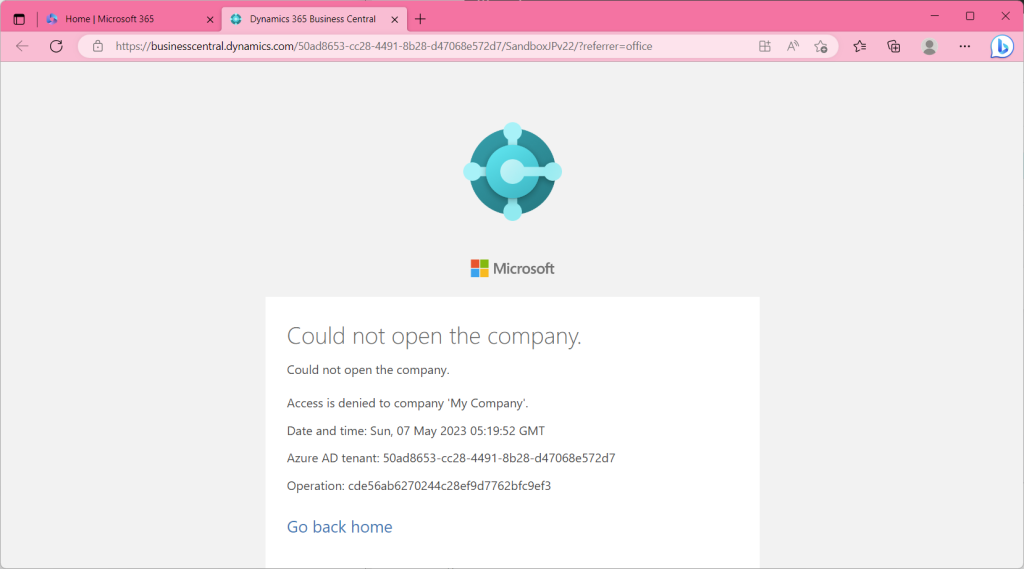This screenshot has width=1024, height=569.
Task: Open split screen icon in address bar
Action: 765,46
